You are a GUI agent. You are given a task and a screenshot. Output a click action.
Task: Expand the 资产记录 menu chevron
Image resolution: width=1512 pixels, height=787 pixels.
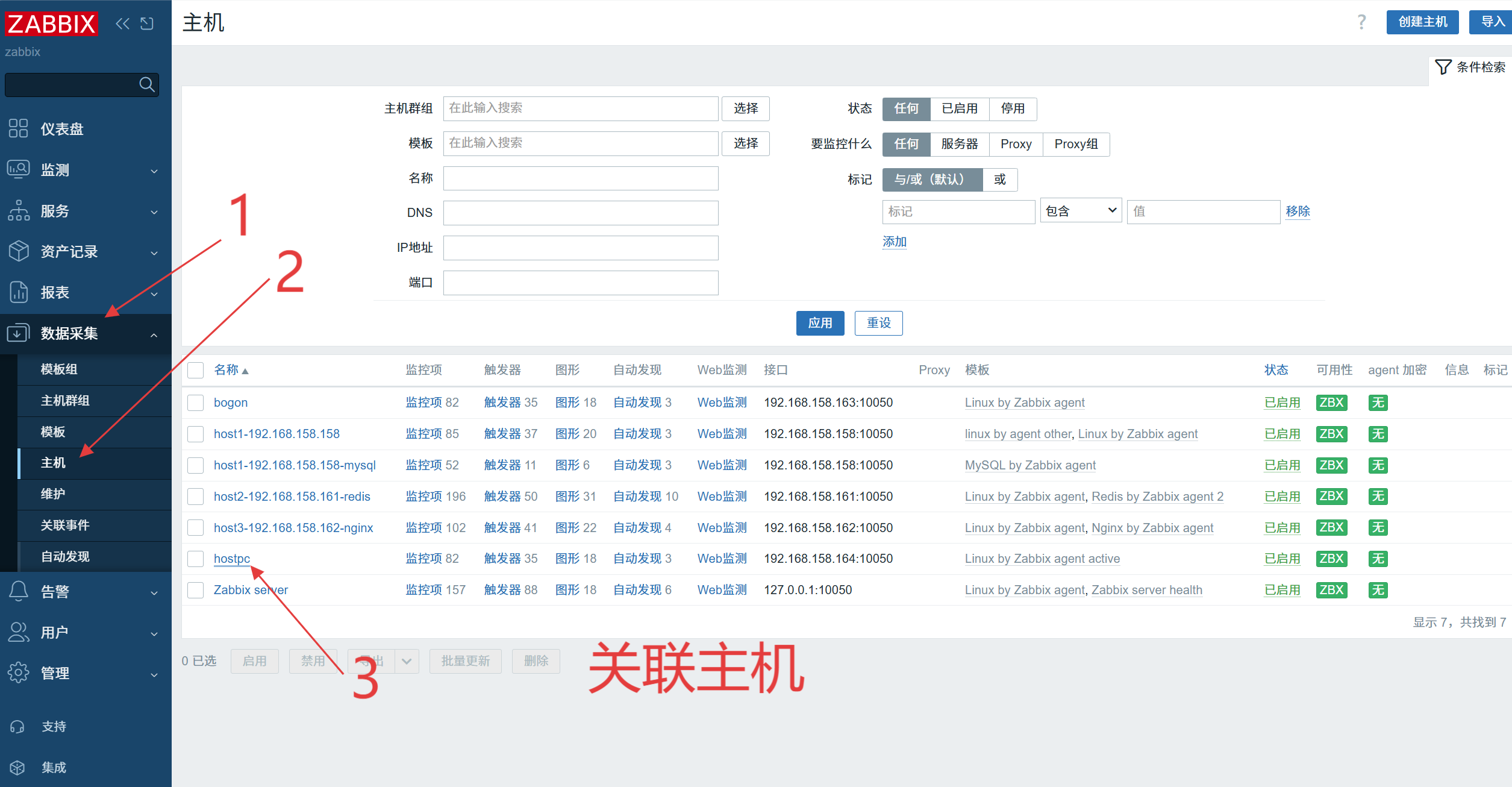click(154, 253)
